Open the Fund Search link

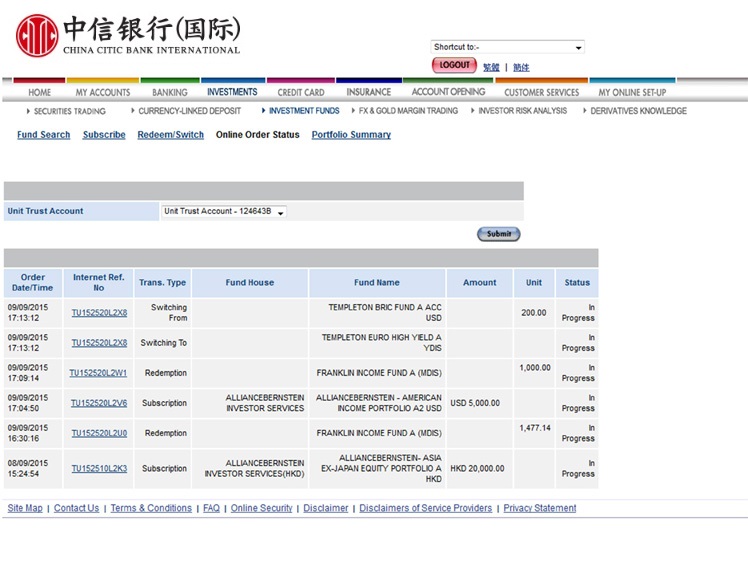[43, 135]
